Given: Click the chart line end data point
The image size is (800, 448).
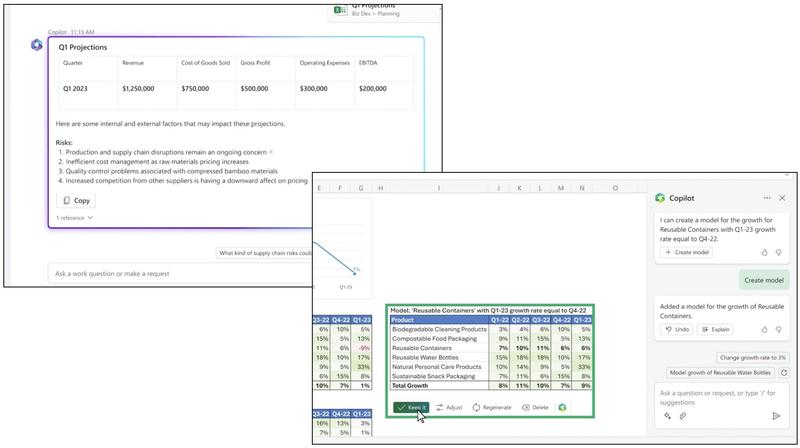Looking at the screenshot, I should click(x=355, y=273).
